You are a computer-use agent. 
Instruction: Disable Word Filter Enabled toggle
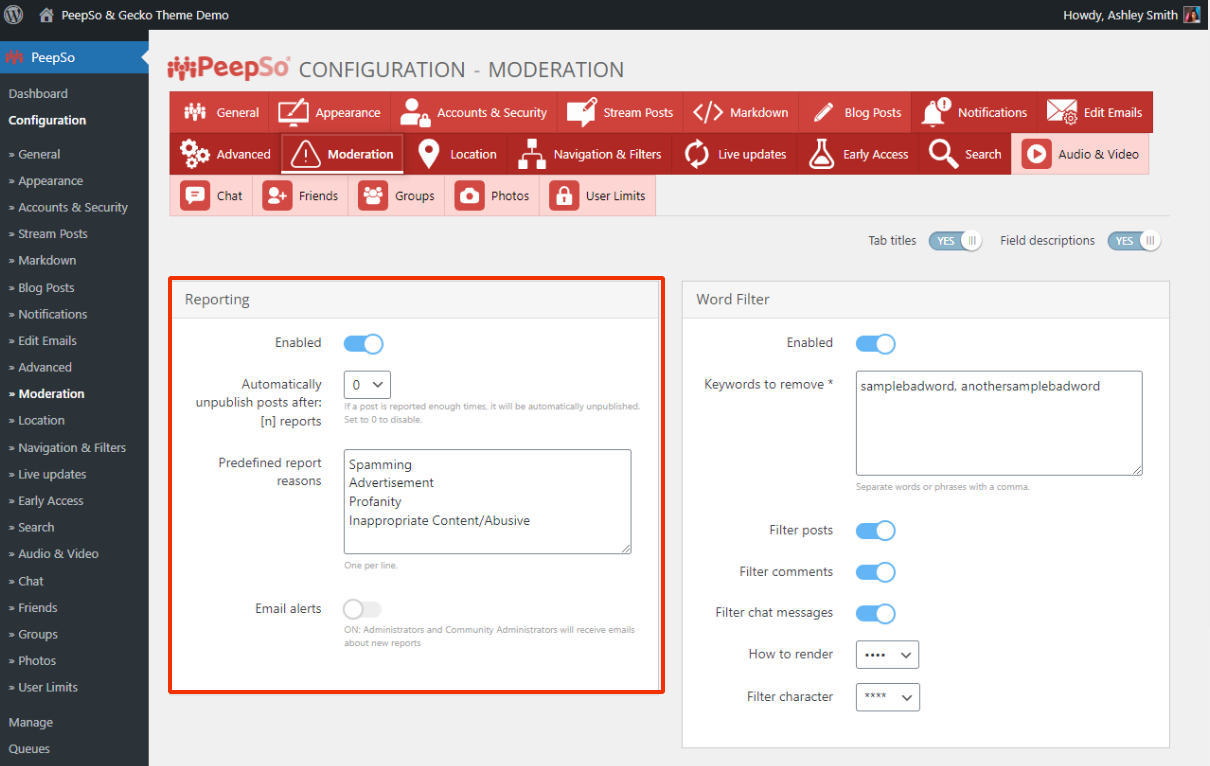click(875, 344)
